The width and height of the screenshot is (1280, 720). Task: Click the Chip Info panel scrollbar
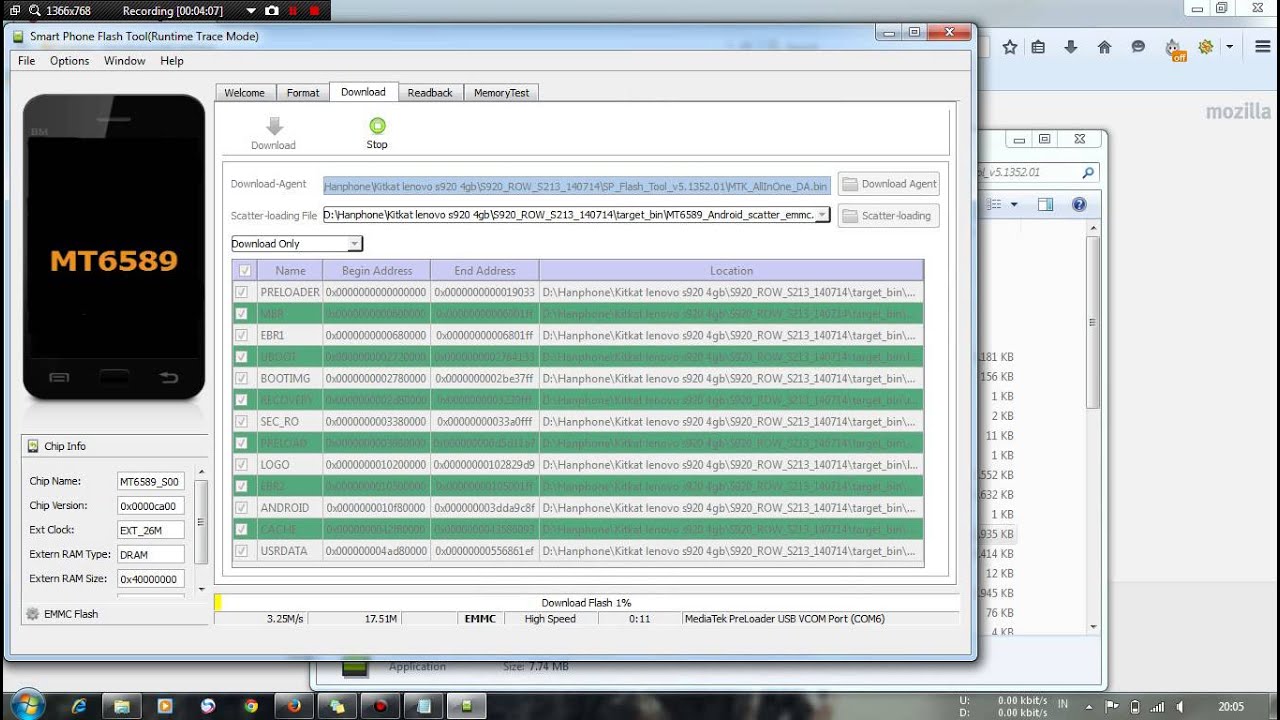[x=201, y=531]
